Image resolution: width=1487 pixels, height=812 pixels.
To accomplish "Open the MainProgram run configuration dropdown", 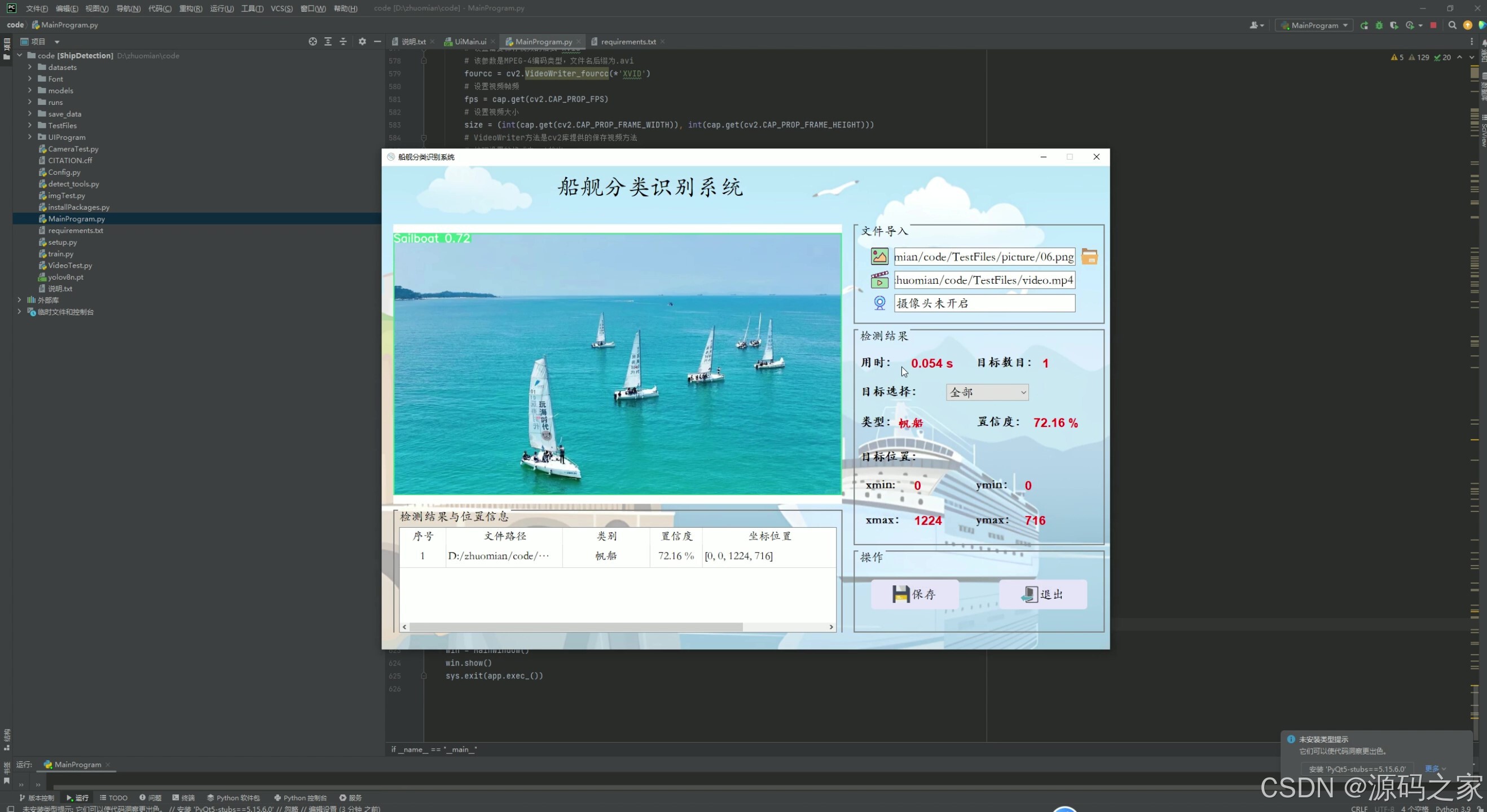I will (x=1314, y=25).
